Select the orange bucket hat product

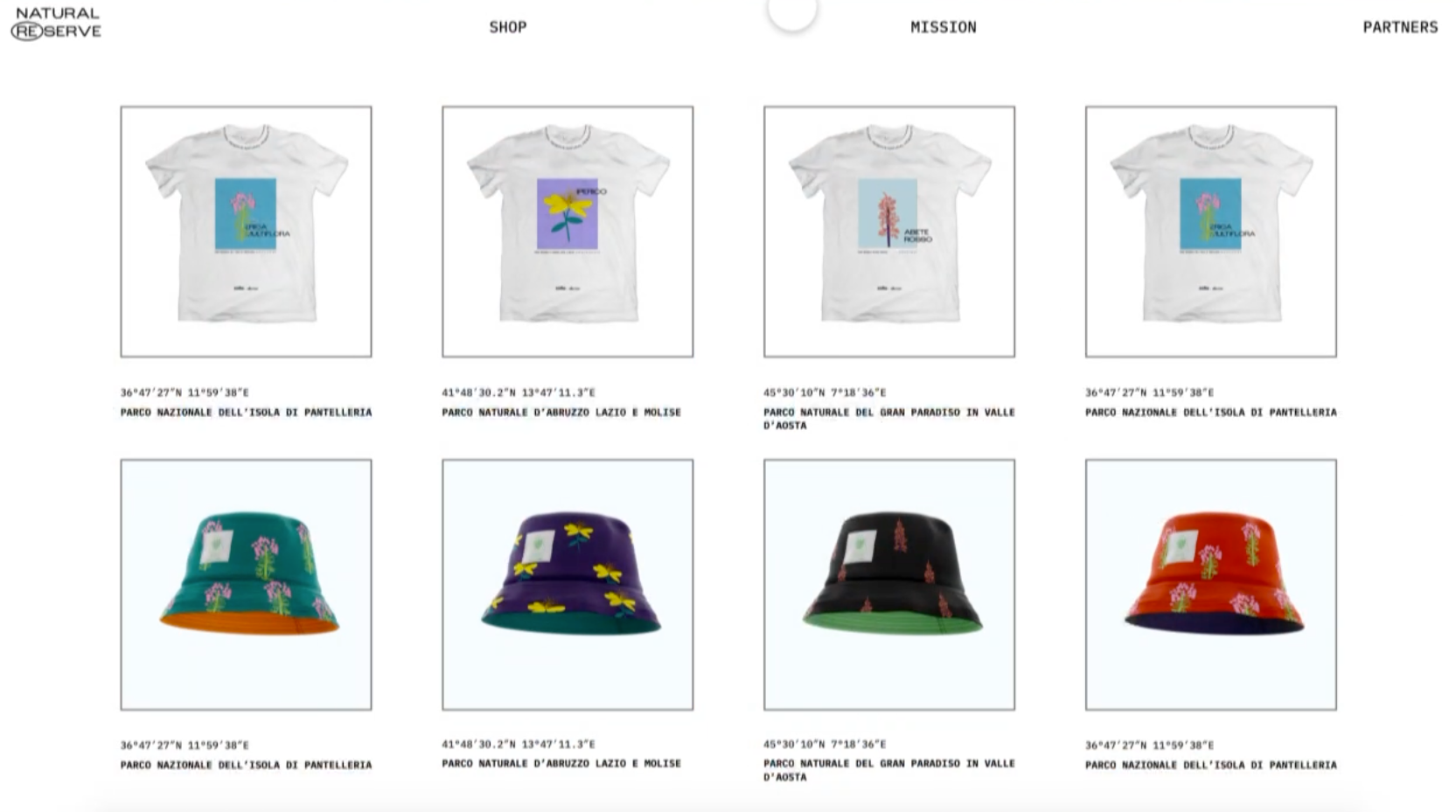[x=1211, y=585]
